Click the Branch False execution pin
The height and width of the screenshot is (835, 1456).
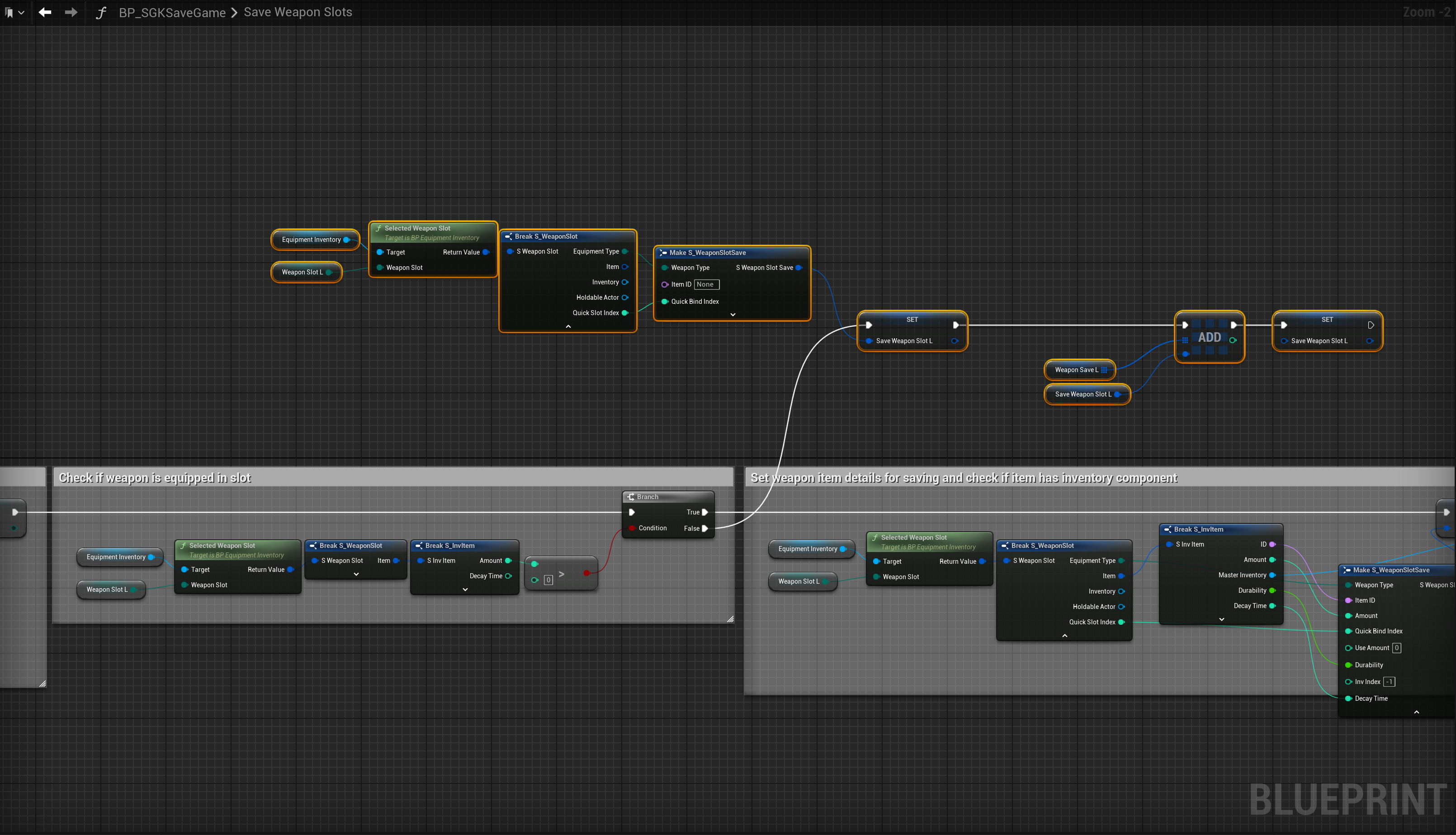point(705,528)
